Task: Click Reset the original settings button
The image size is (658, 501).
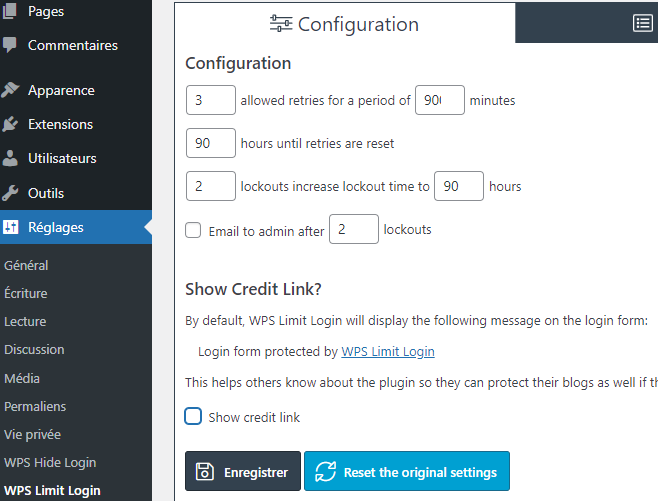Action: [407, 472]
